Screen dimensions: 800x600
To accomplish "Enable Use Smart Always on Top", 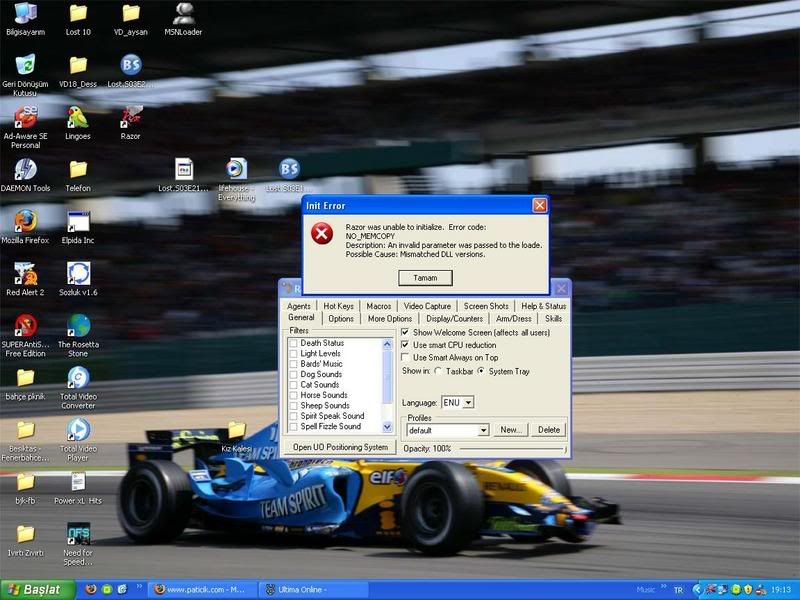I will point(405,357).
